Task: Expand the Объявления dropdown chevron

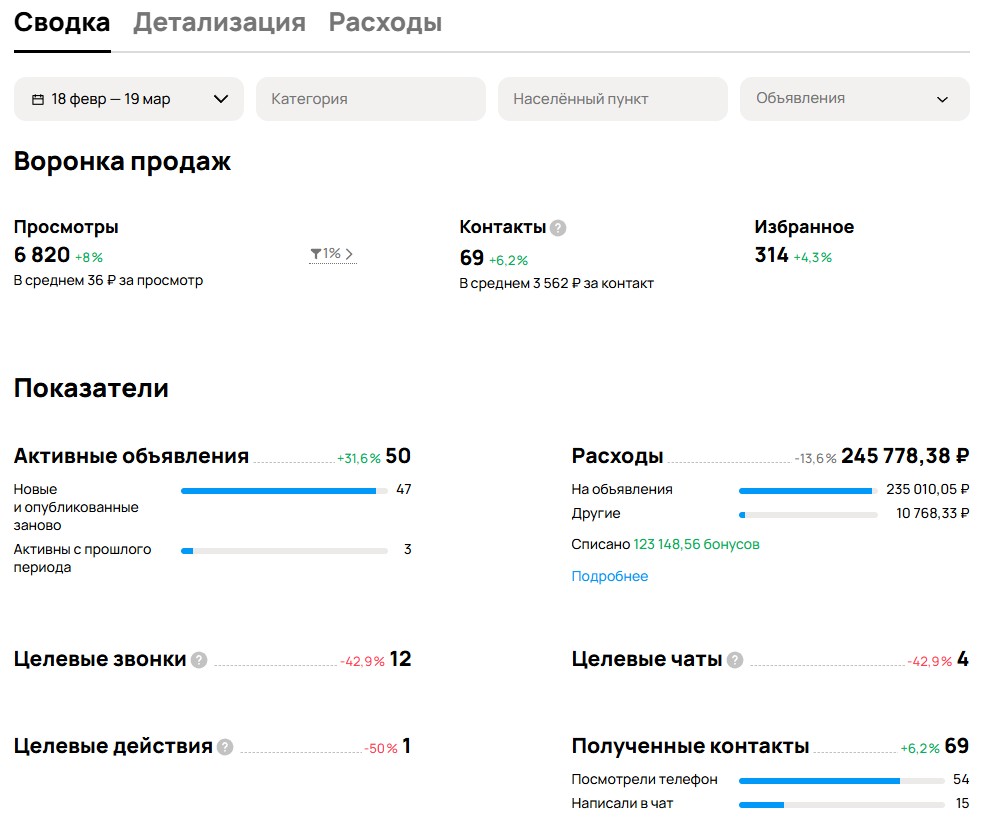Action: point(943,100)
